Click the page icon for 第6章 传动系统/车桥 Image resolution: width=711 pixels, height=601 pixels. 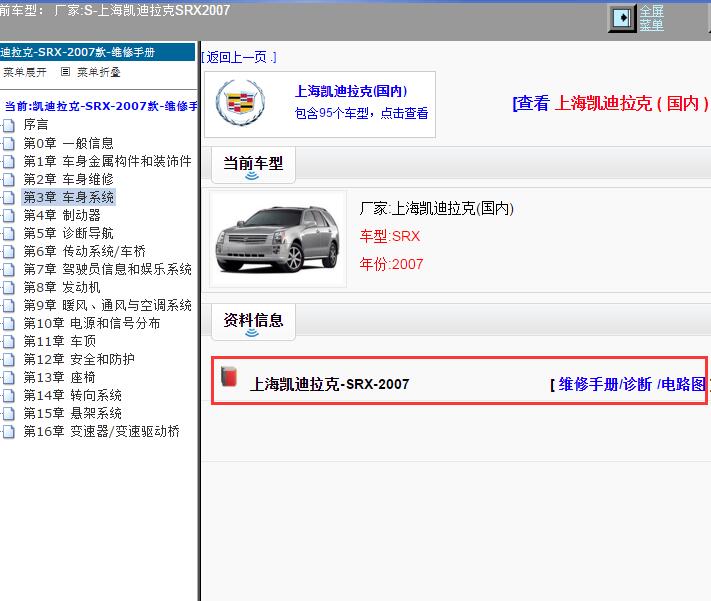click(9, 252)
